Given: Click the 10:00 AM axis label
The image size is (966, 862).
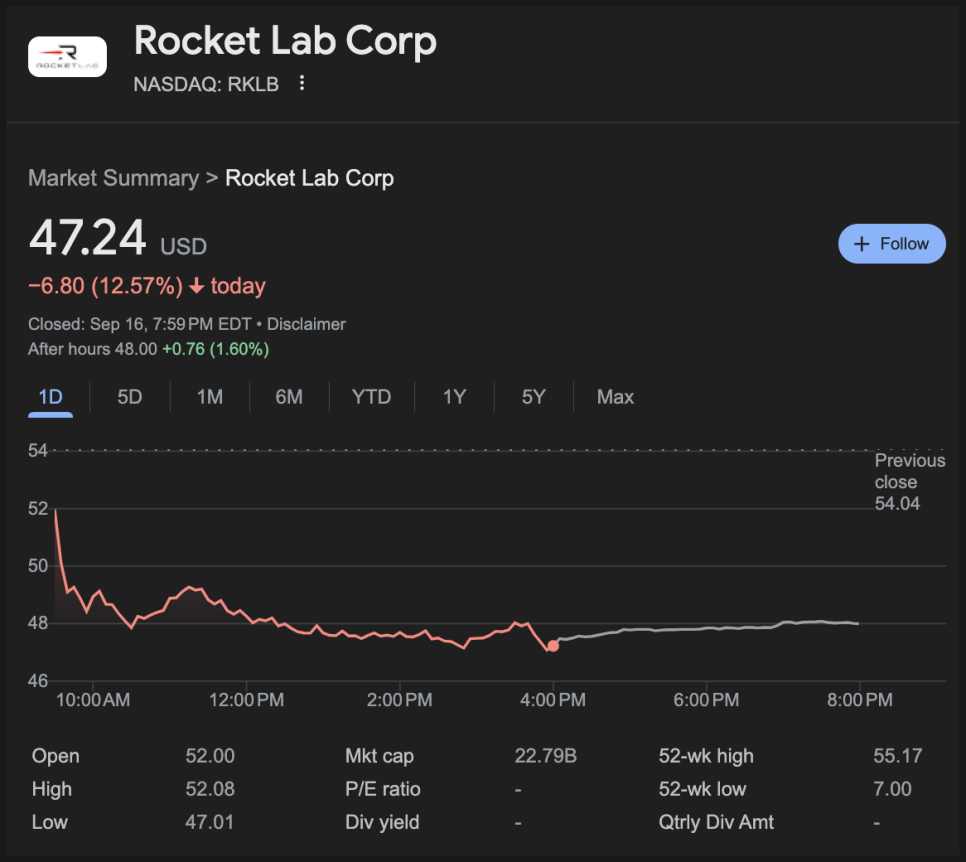Looking at the screenshot, I should click(x=93, y=700).
